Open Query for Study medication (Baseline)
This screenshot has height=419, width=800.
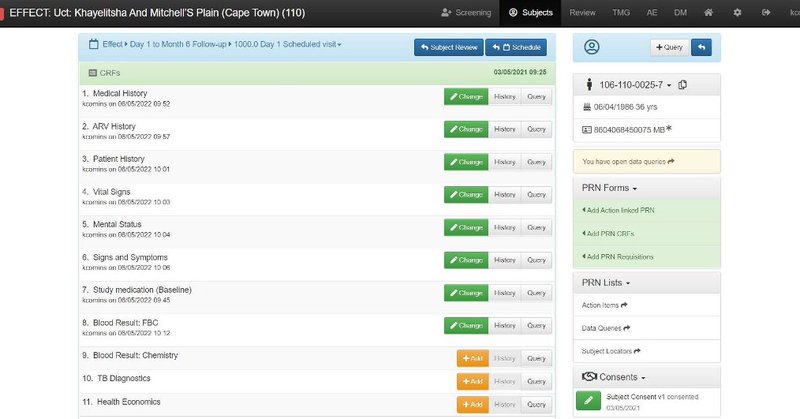(x=536, y=293)
